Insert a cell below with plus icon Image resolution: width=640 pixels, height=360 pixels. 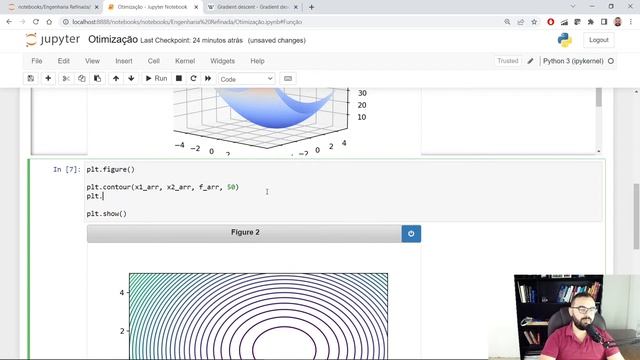coord(48,78)
